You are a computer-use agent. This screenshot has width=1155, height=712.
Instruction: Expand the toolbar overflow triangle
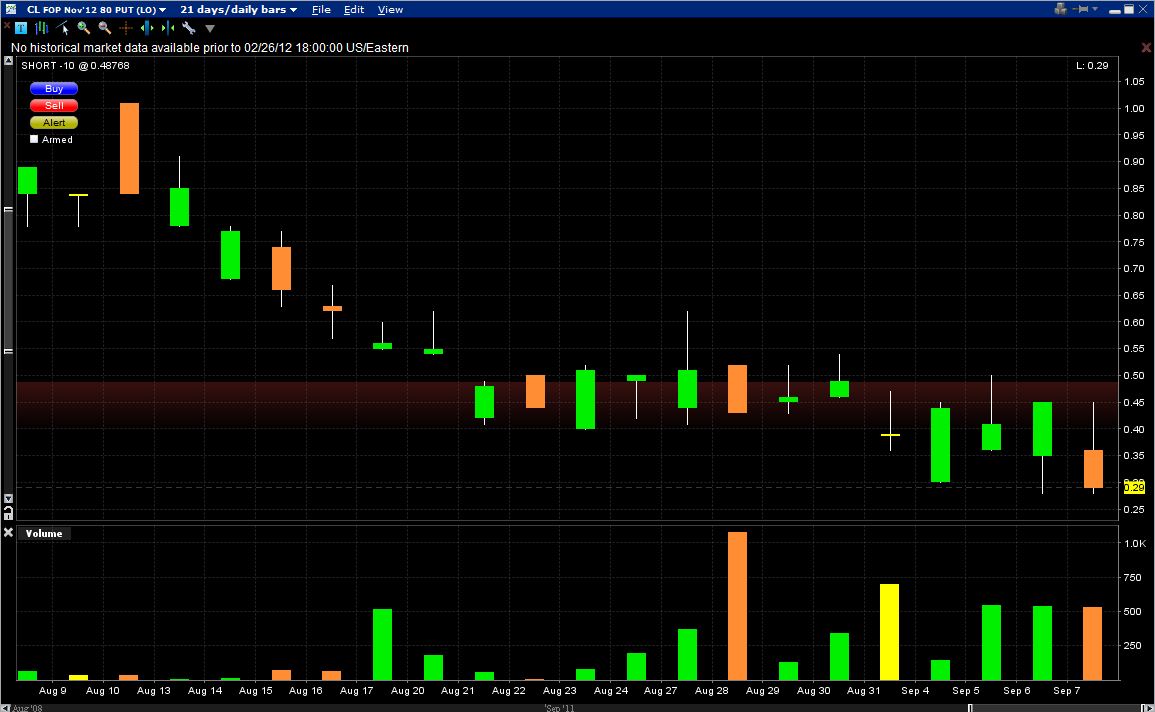210,29
